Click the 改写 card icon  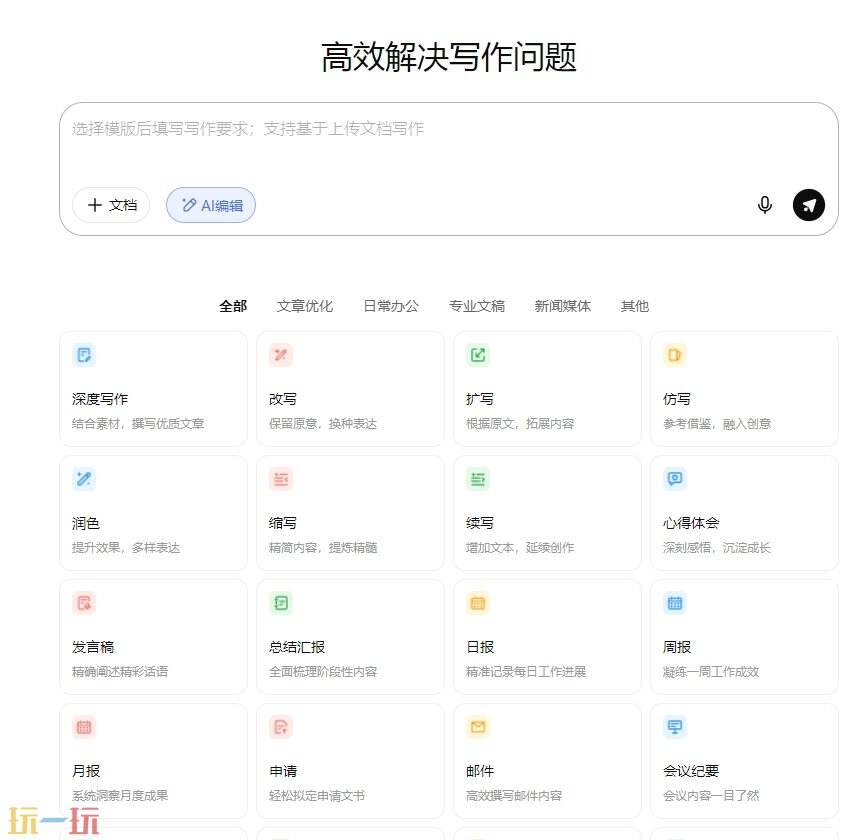point(281,355)
